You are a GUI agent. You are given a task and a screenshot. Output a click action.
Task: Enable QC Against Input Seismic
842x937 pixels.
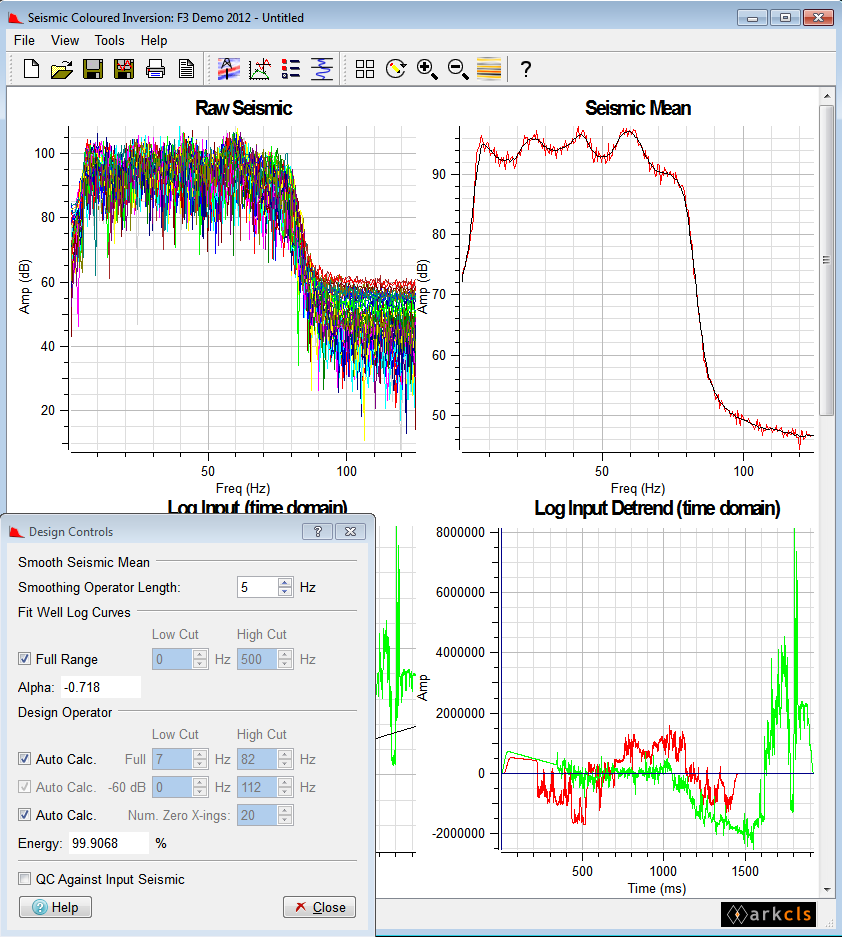(25, 878)
